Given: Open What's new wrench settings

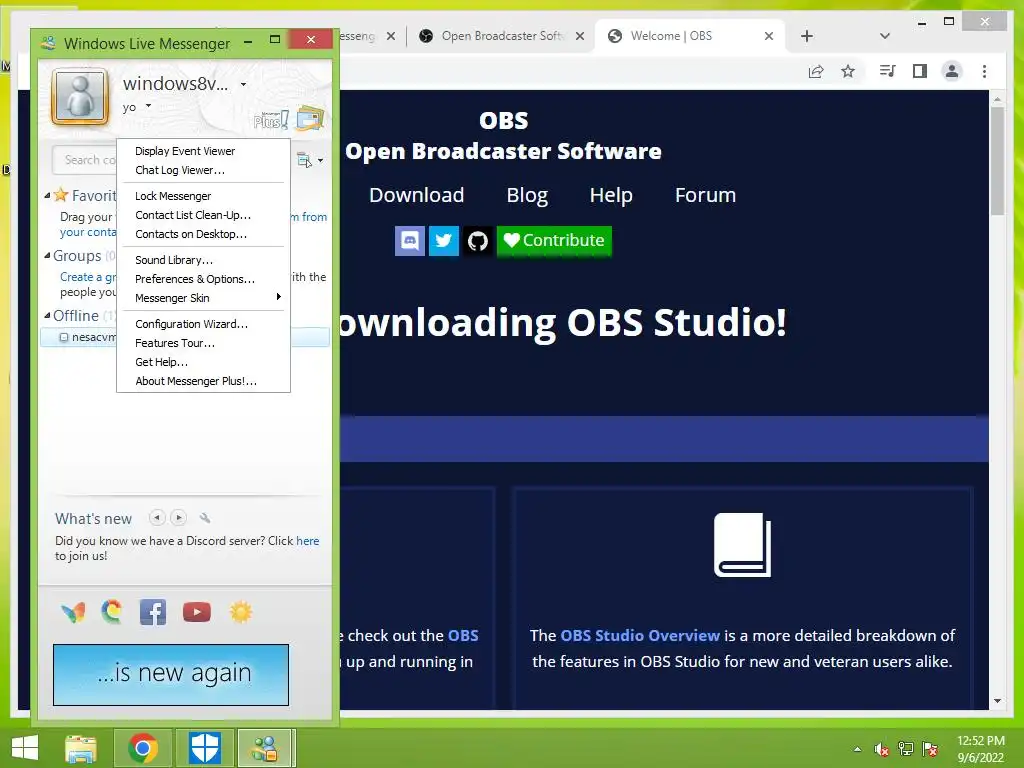Looking at the screenshot, I should (x=205, y=518).
